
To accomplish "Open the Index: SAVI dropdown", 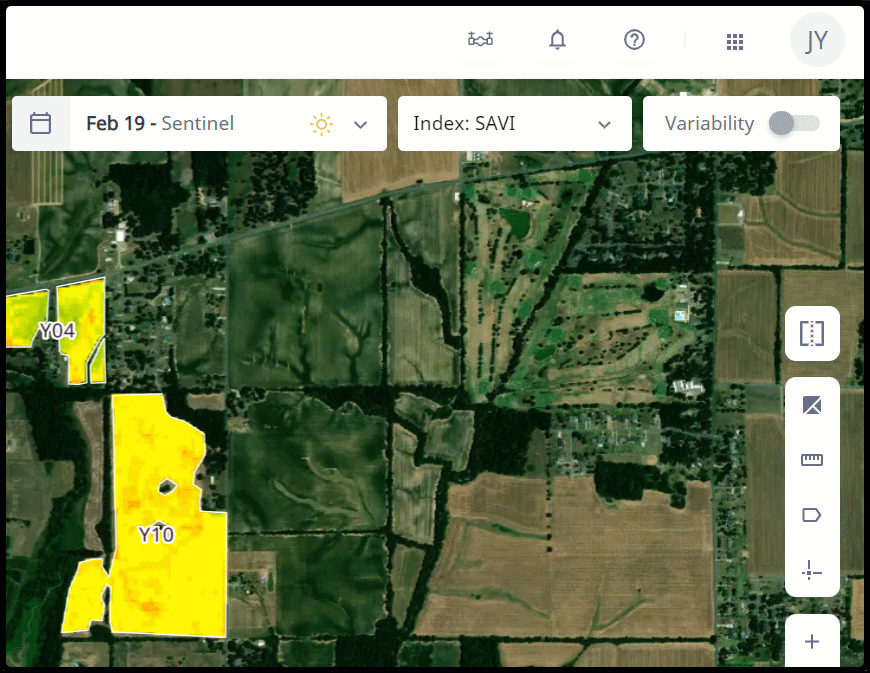I will [514, 124].
